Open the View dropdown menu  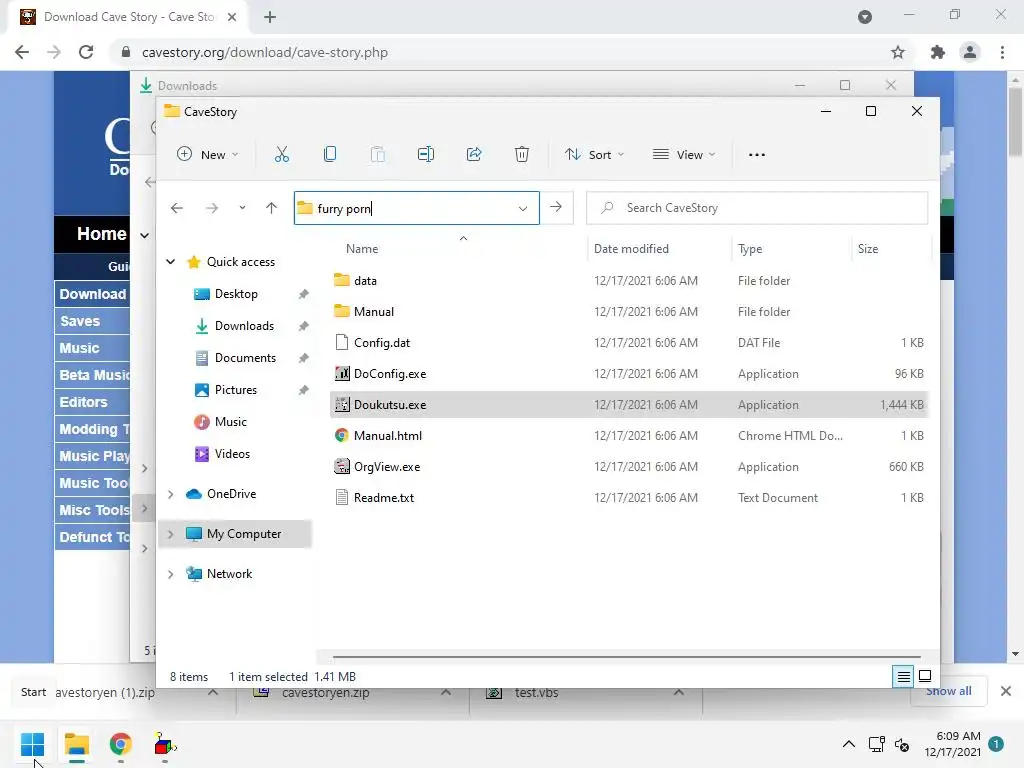click(x=684, y=155)
